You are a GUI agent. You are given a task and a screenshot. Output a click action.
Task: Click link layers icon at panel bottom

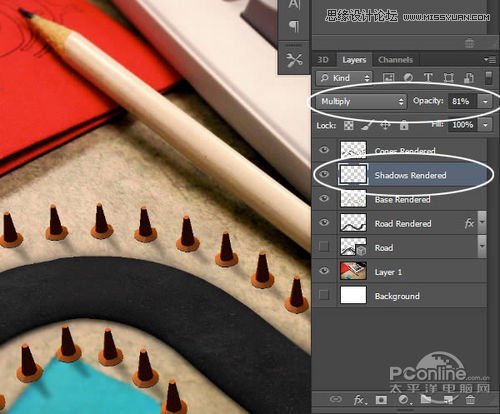point(335,399)
